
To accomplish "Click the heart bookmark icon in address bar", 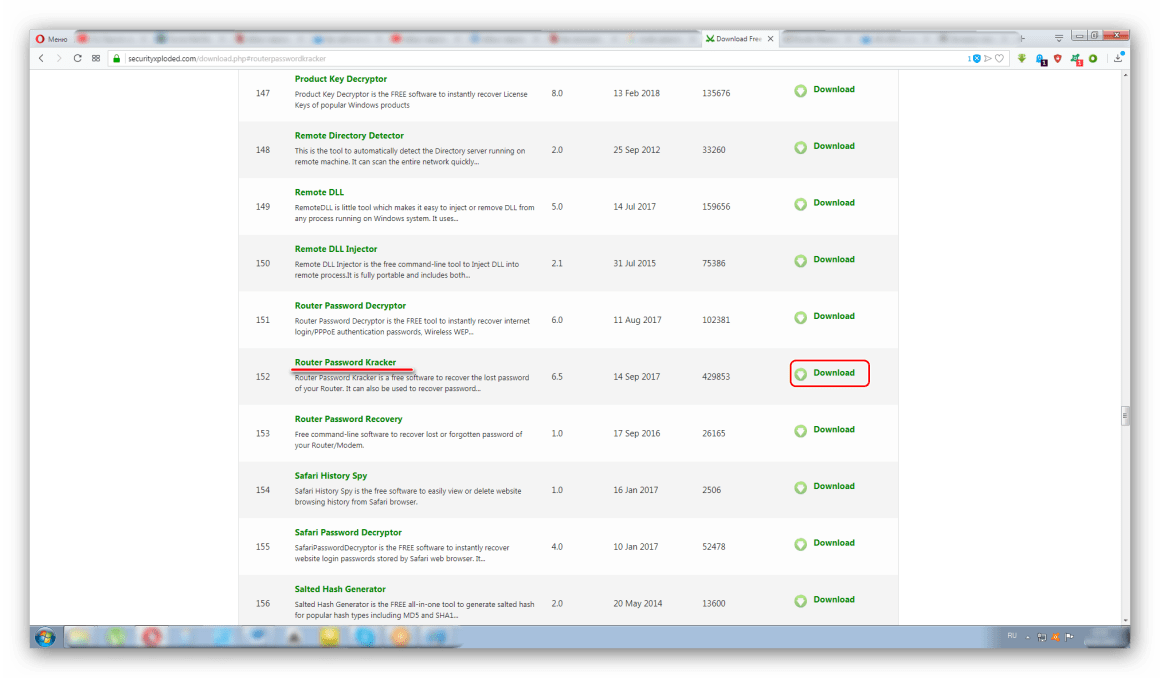I will 999,58.
